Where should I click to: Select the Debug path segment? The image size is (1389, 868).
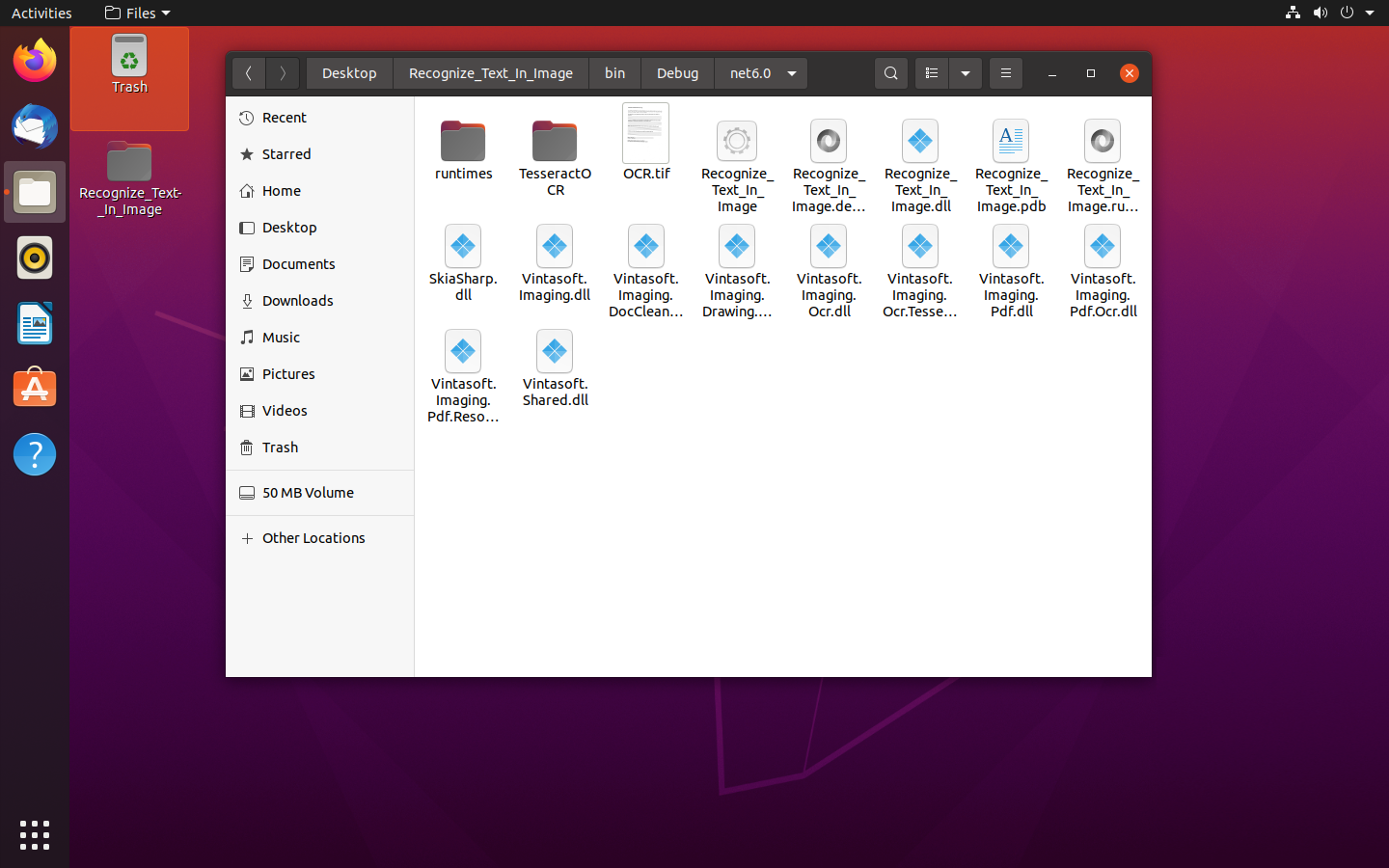tap(677, 73)
